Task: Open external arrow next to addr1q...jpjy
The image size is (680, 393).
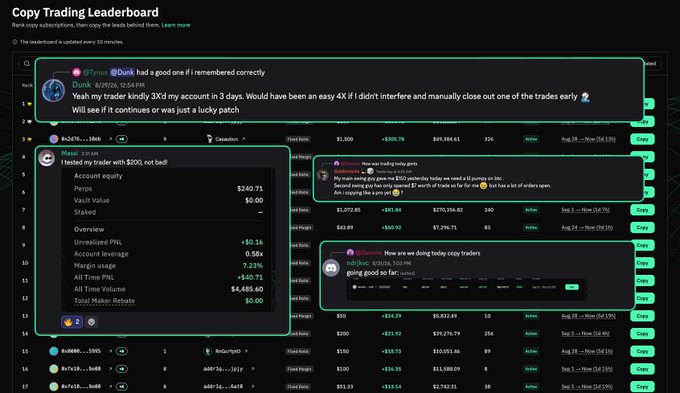Action: pyautogui.click(x=252, y=369)
